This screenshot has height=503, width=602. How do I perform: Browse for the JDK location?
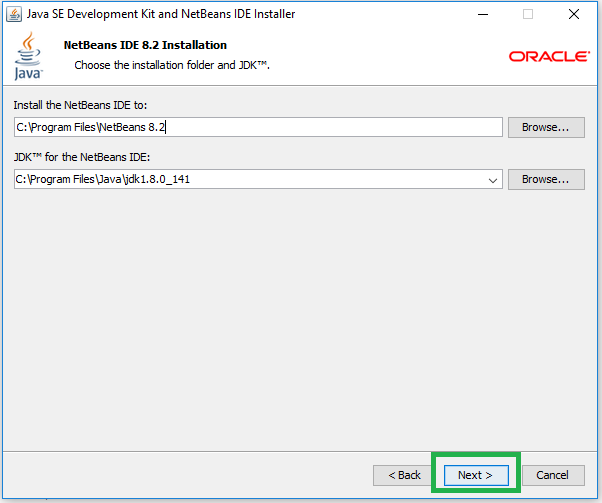click(546, 179)
